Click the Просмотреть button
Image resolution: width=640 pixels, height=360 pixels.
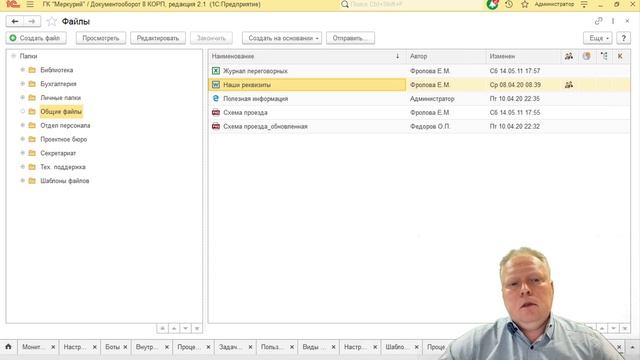click(x=101, y=38)
